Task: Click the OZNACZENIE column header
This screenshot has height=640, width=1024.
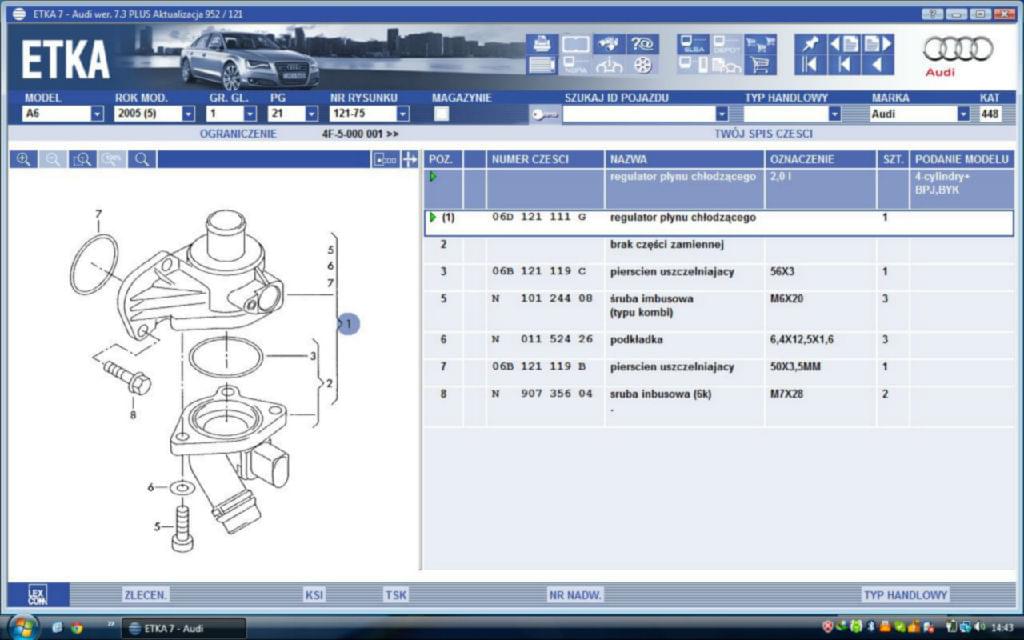Action: pyautogui.click(x=820, y=159)
